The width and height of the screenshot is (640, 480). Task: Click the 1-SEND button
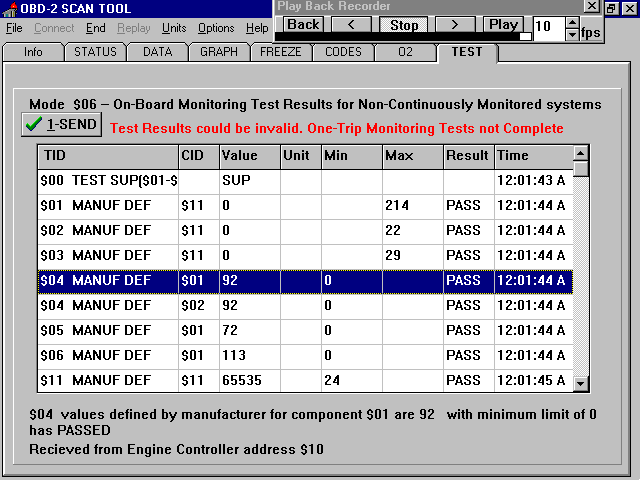coord(62,124)
